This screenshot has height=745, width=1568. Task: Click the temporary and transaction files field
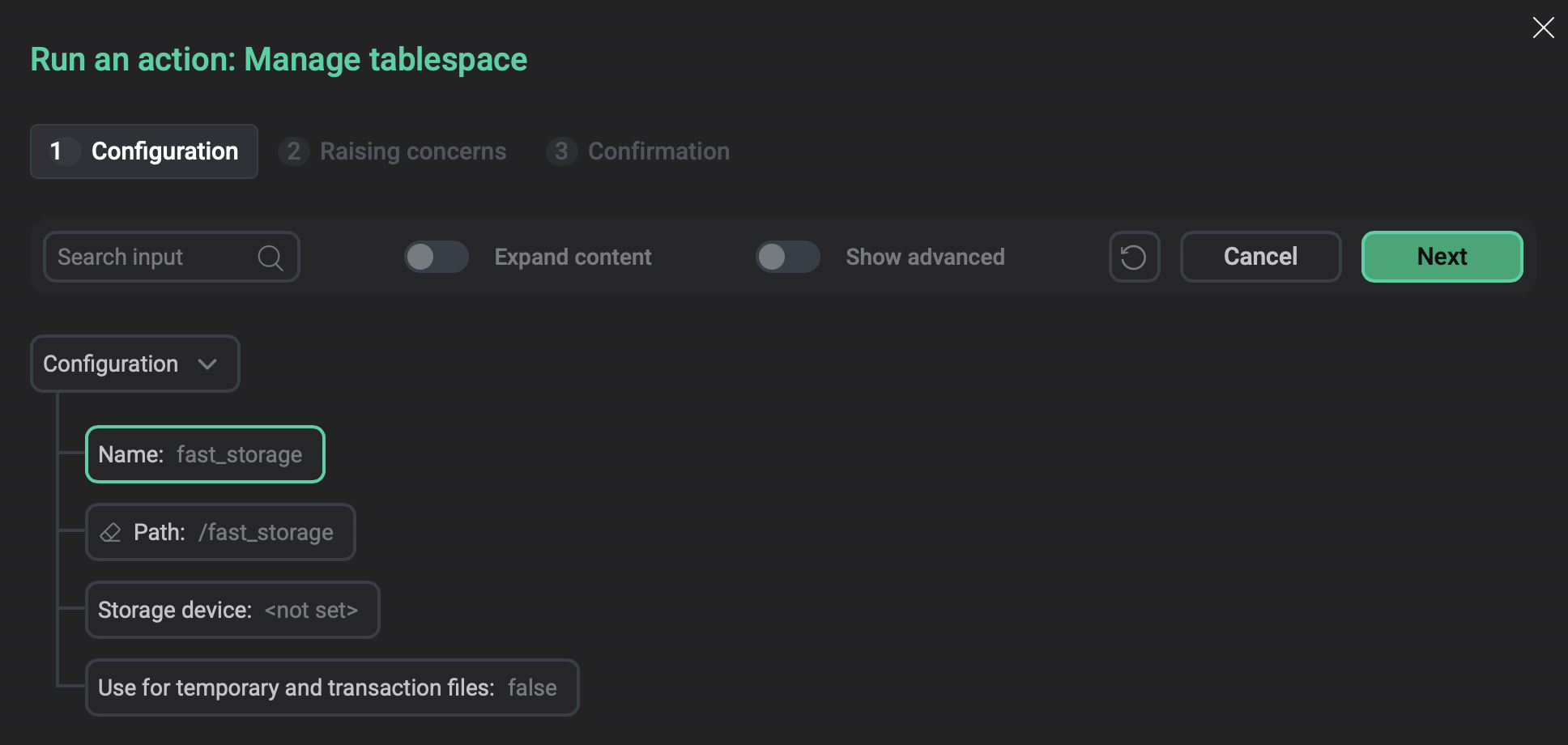click(x=332, y=688)
